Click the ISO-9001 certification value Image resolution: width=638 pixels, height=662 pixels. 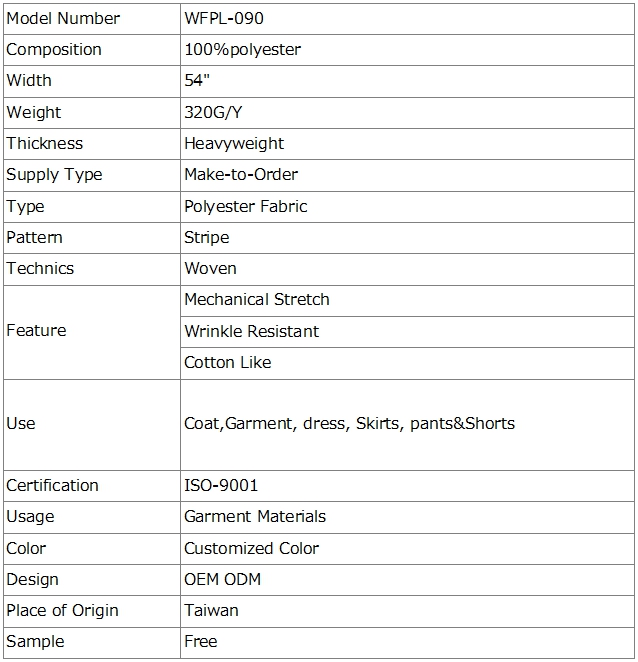pyautogui.click(x=221, y=485)
